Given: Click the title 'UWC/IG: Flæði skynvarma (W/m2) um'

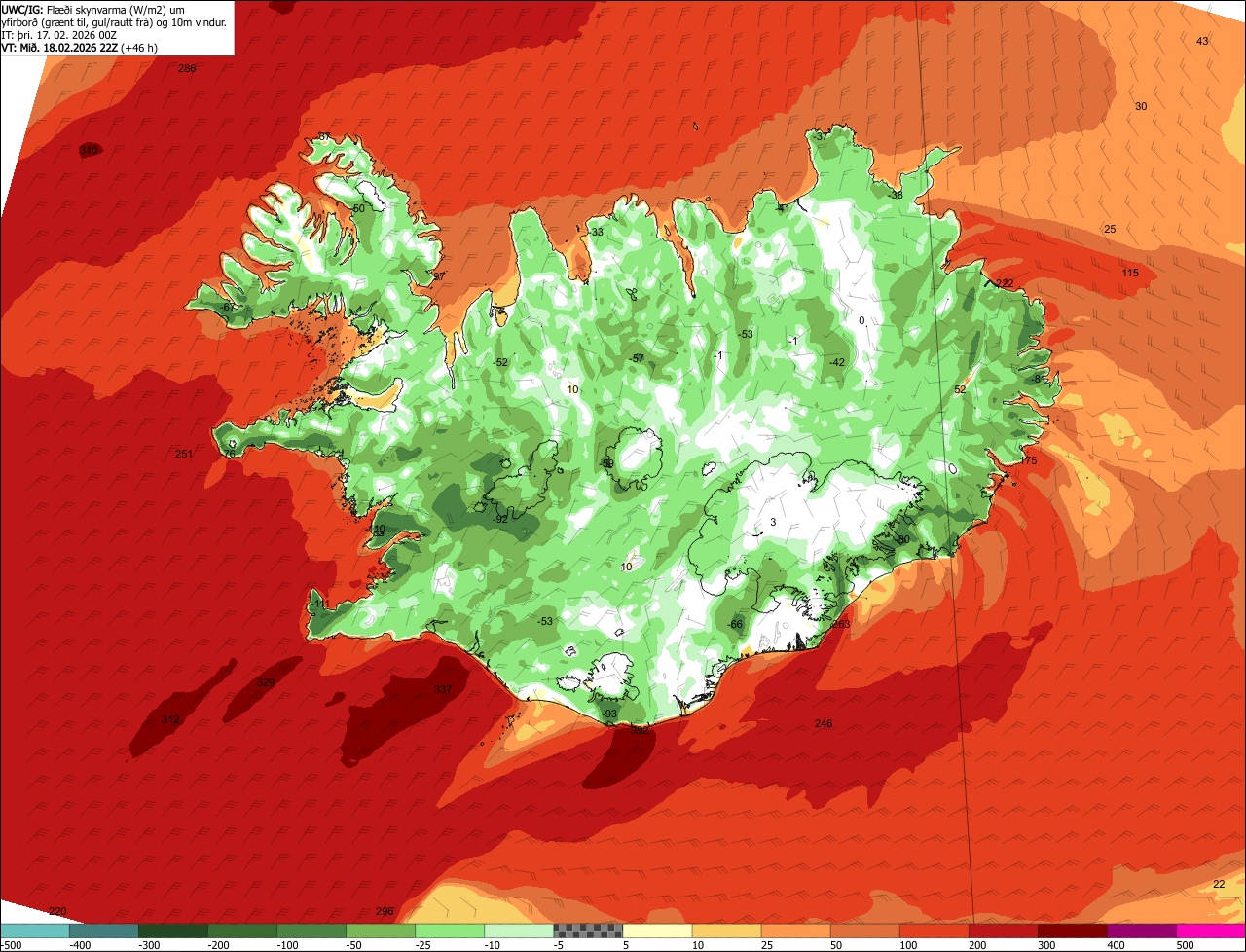Looking at the screenshot, I should click(x=93, y=9).
